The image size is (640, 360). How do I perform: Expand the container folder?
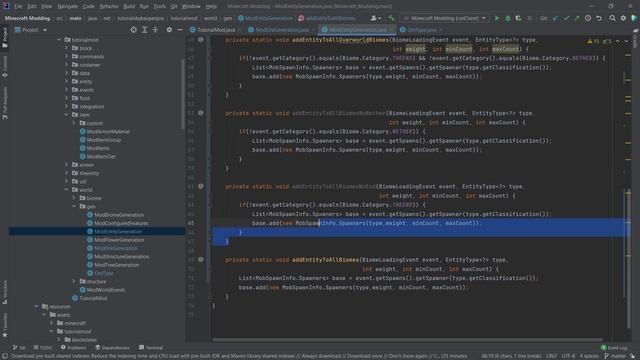67,65
